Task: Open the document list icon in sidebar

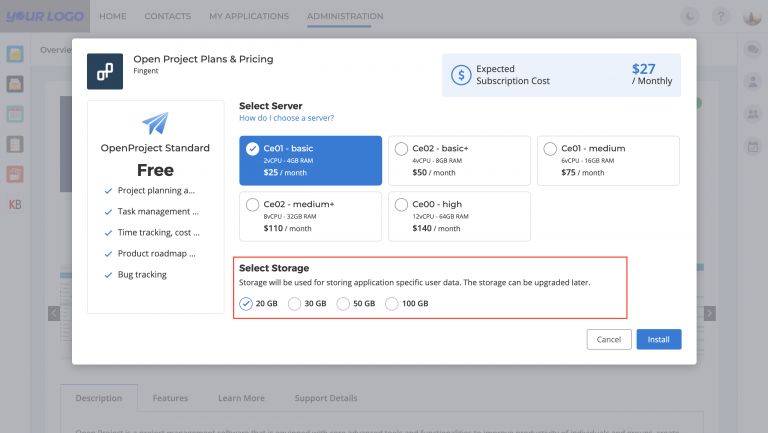Action: [15, 144]
